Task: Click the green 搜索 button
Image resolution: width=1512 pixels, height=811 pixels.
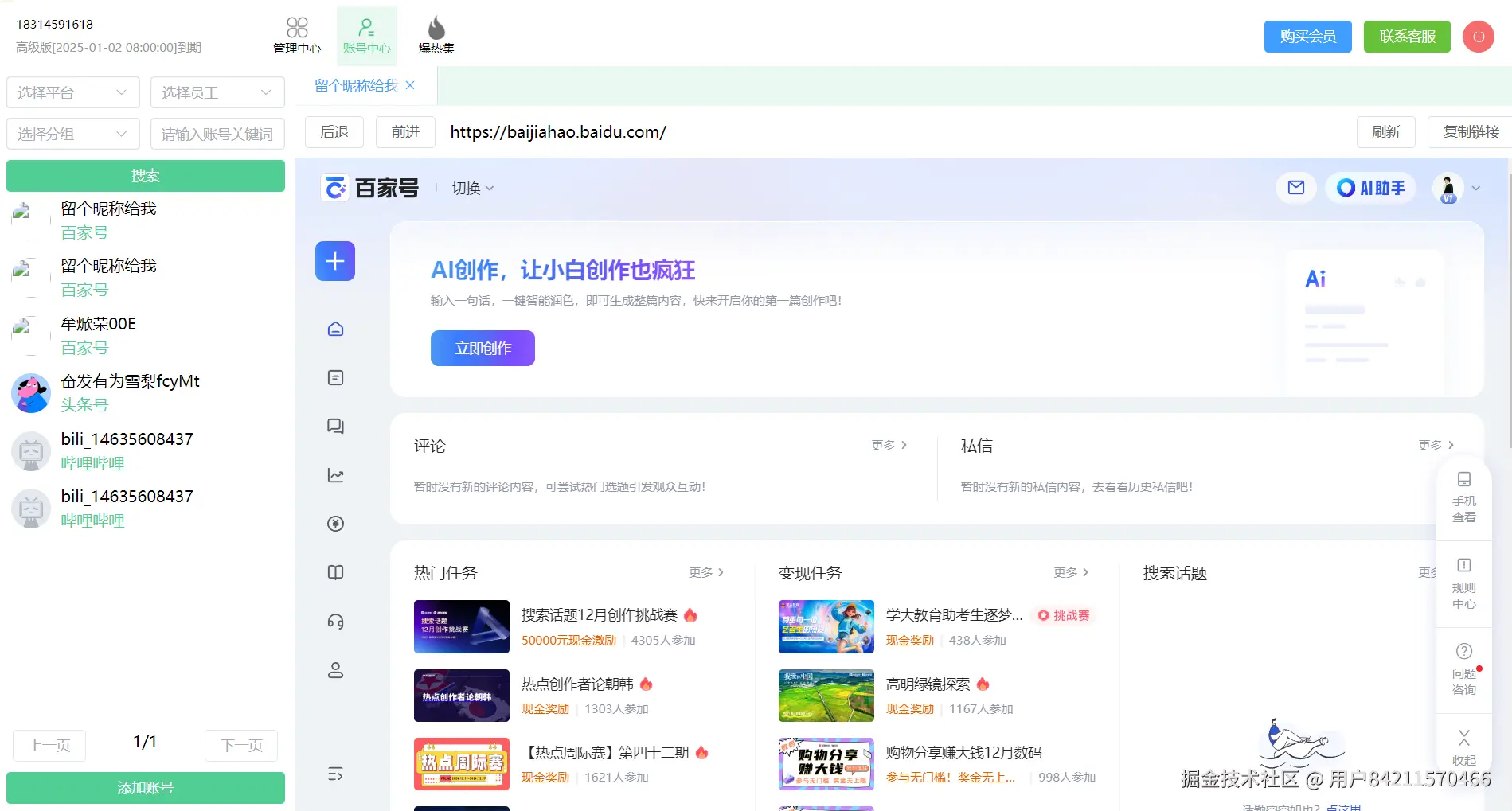Action: (x=146, y=176)
